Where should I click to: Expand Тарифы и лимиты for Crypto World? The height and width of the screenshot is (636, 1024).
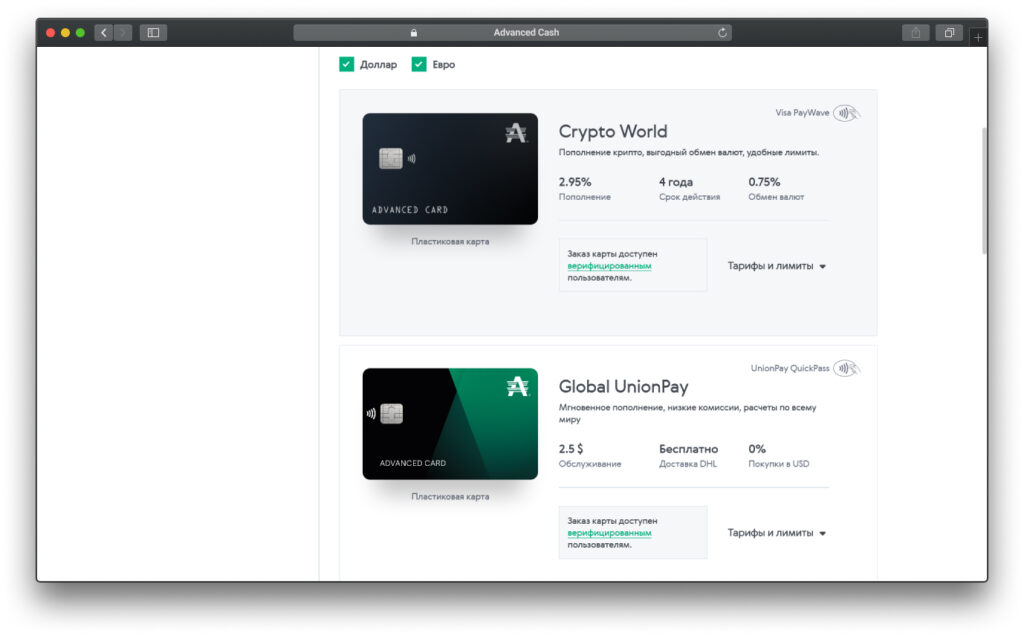coord(776,266)
